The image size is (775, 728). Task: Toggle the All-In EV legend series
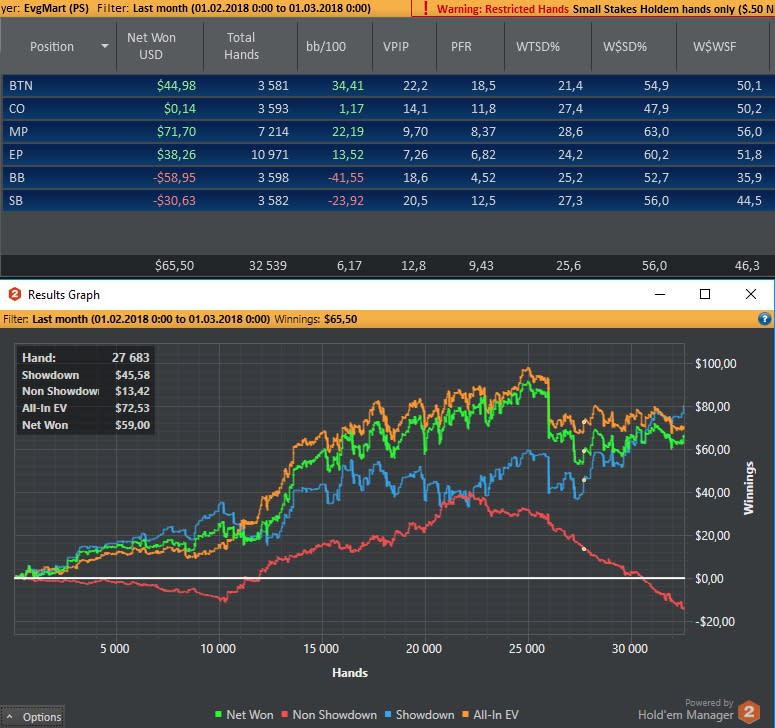(490, 715)
